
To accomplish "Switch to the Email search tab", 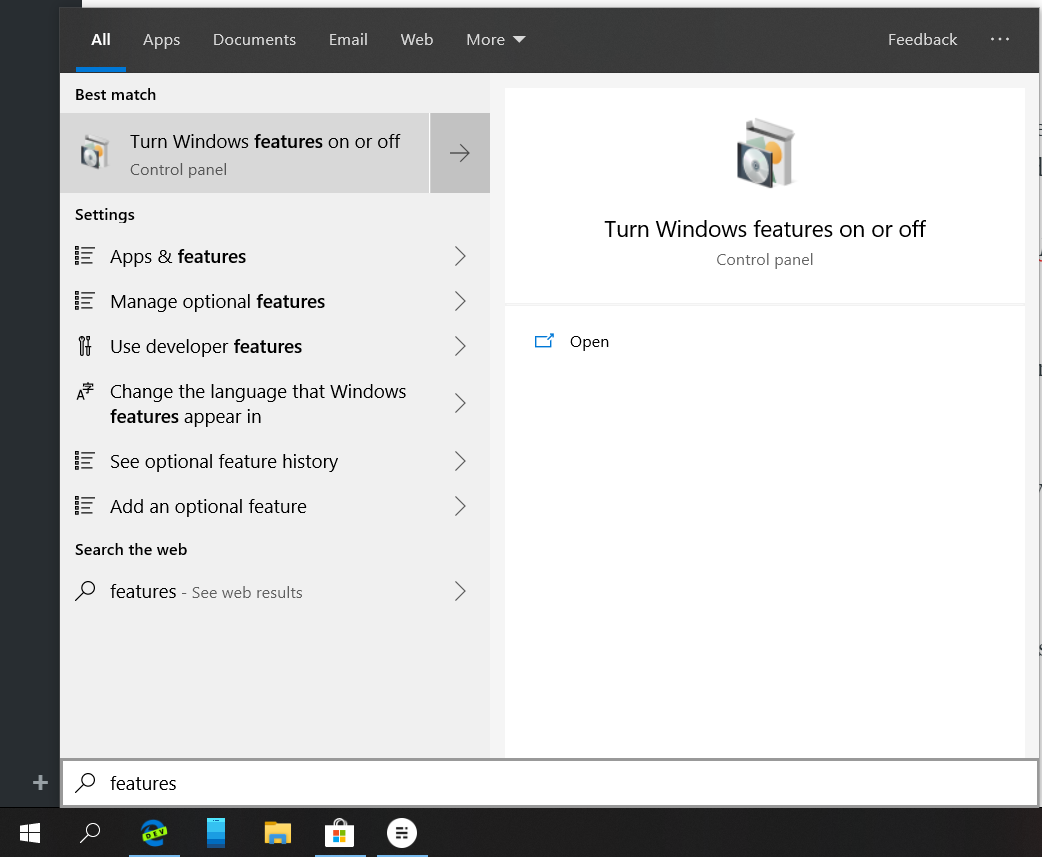I will click(x=348, y=39).
